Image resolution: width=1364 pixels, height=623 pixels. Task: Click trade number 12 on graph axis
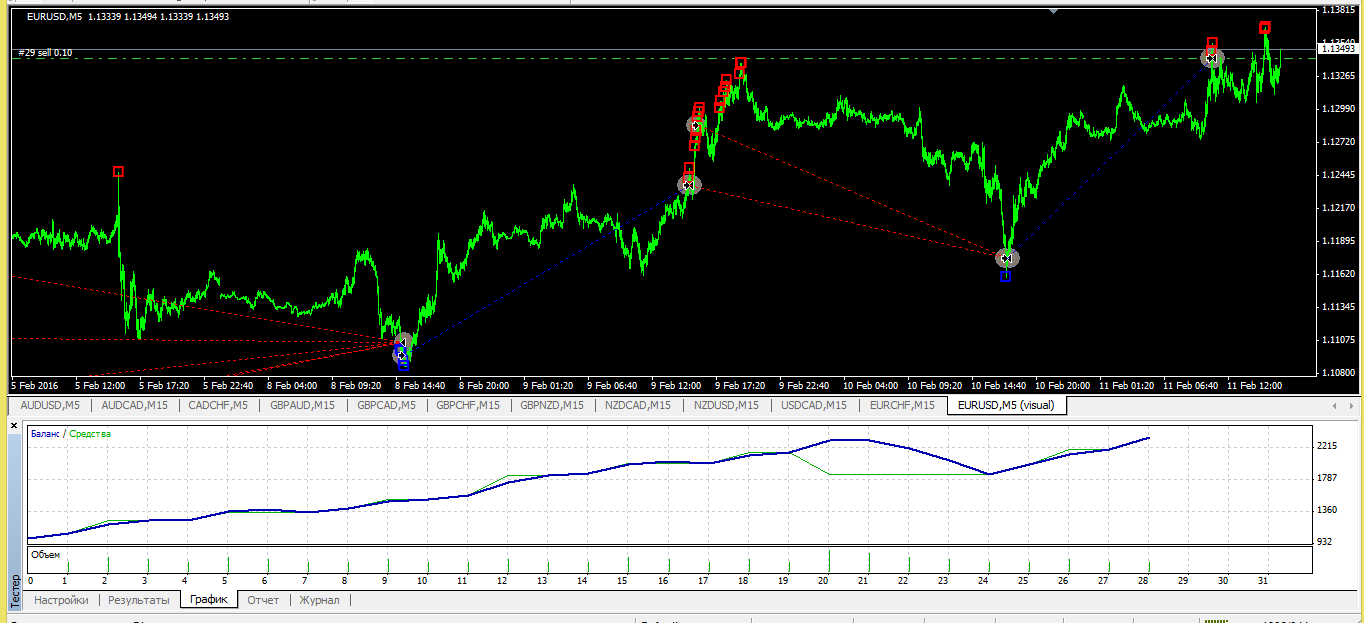tap(502, 580)
